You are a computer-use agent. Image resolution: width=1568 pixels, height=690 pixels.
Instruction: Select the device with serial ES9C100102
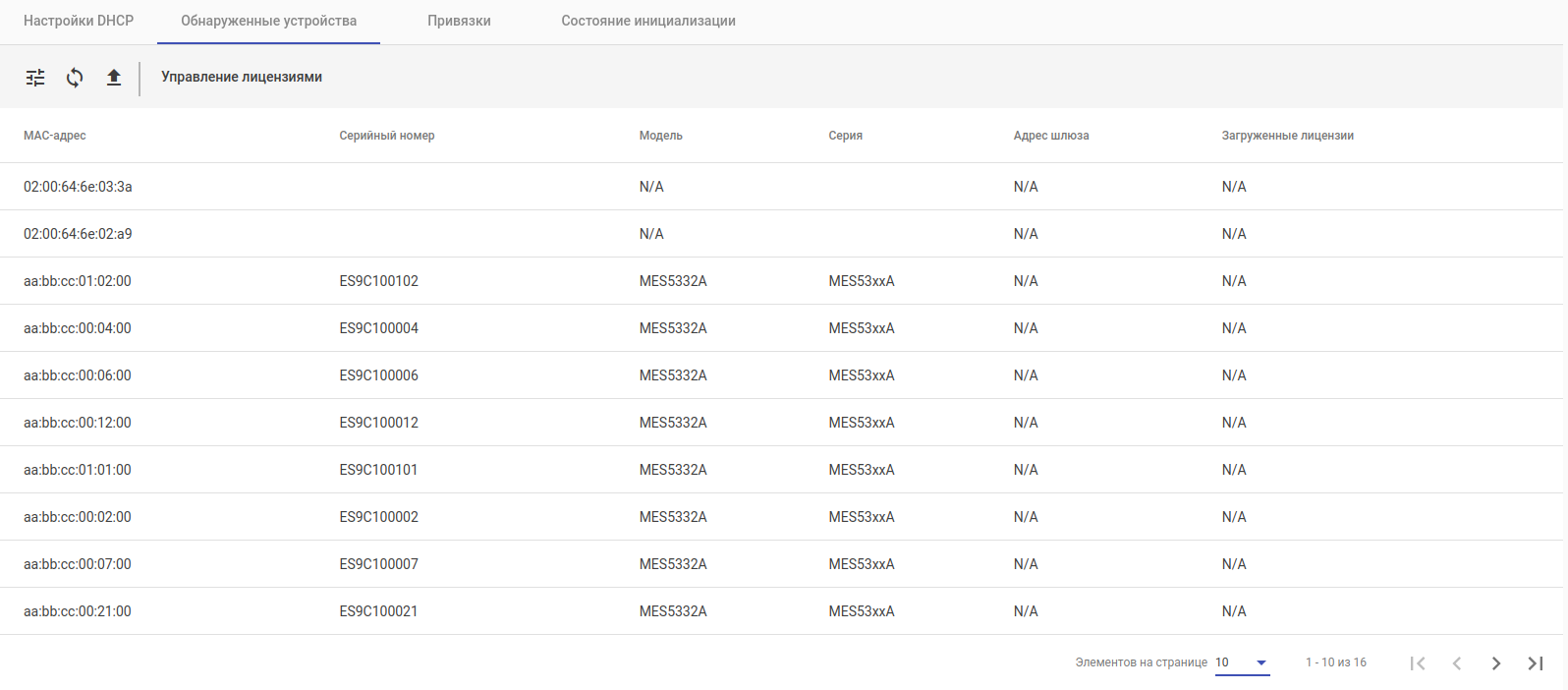coord(379,281)
